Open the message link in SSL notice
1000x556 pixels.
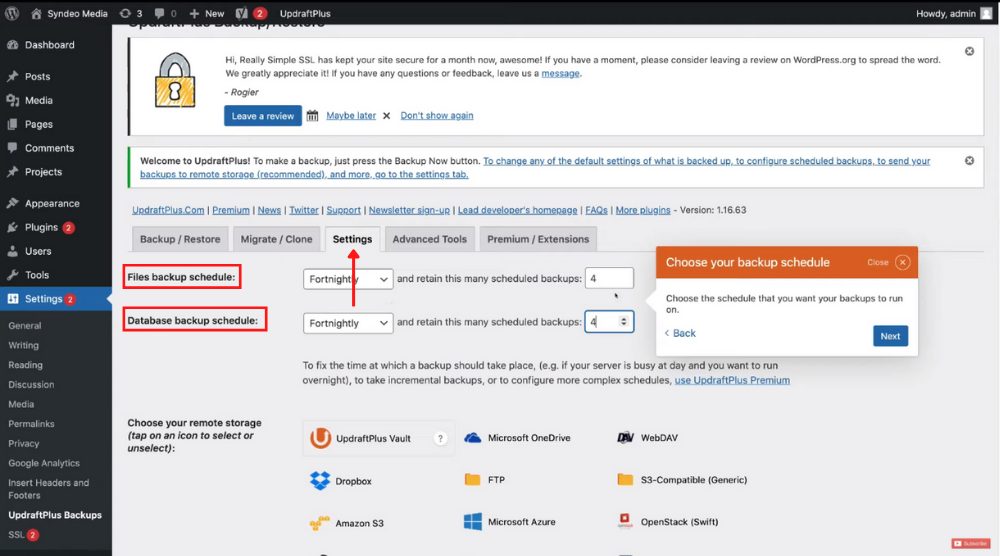tap(561, 73)
